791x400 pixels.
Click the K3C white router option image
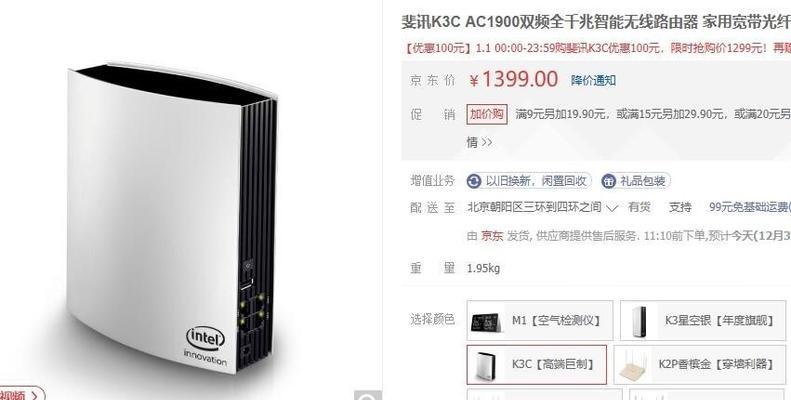486,365
